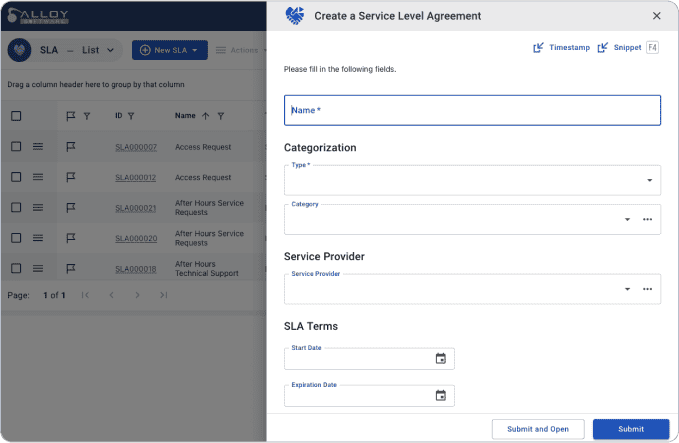679x443 pixels.
Task: Click the Name column header text
Action: coord(185,116)
